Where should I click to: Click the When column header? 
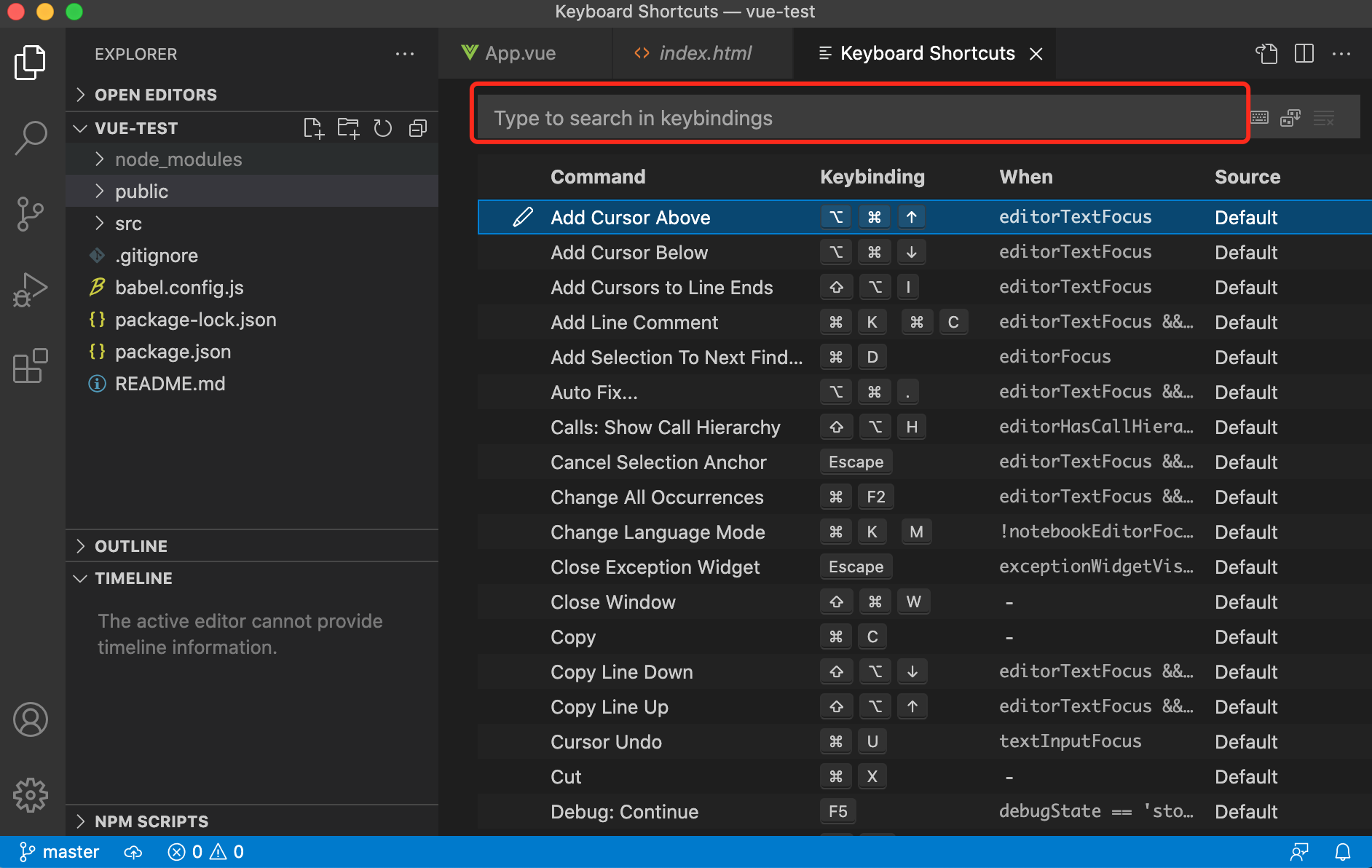click(1026, 177)
